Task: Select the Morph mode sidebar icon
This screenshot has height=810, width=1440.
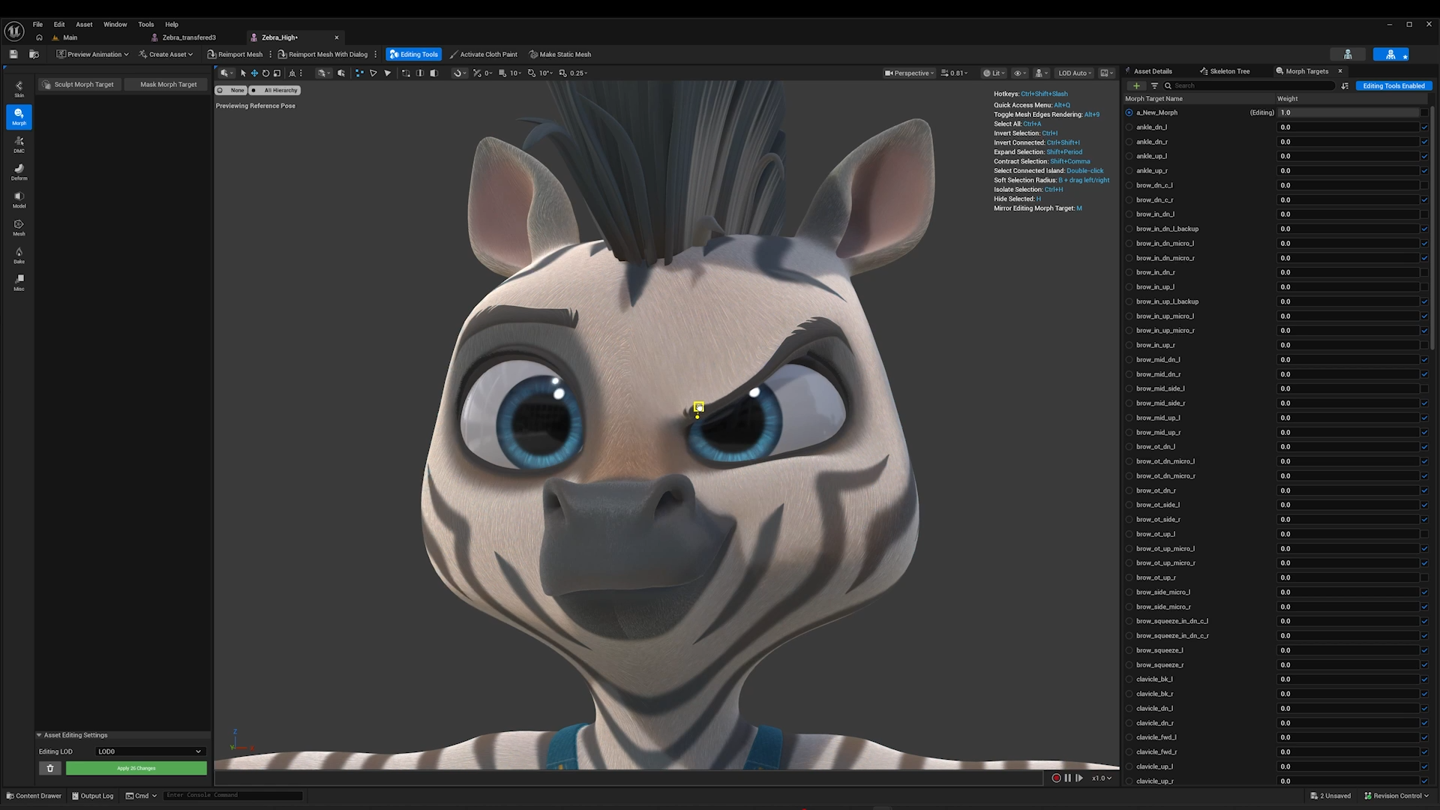Action: tap(19, 117)
